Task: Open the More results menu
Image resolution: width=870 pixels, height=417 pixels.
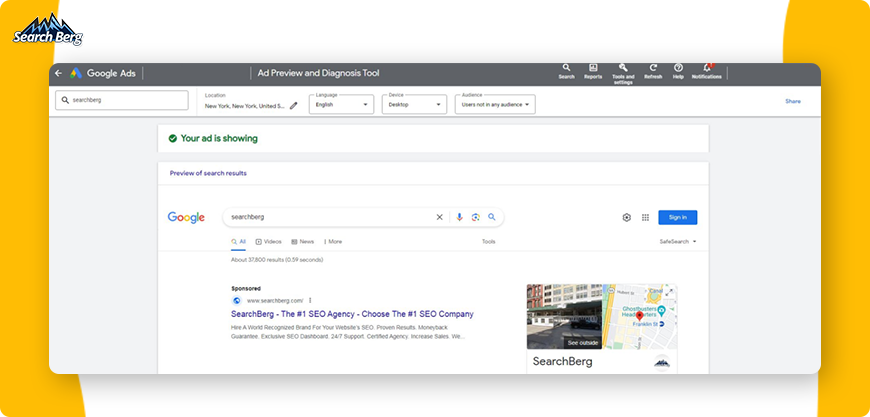Action: (x=333, y=242)
